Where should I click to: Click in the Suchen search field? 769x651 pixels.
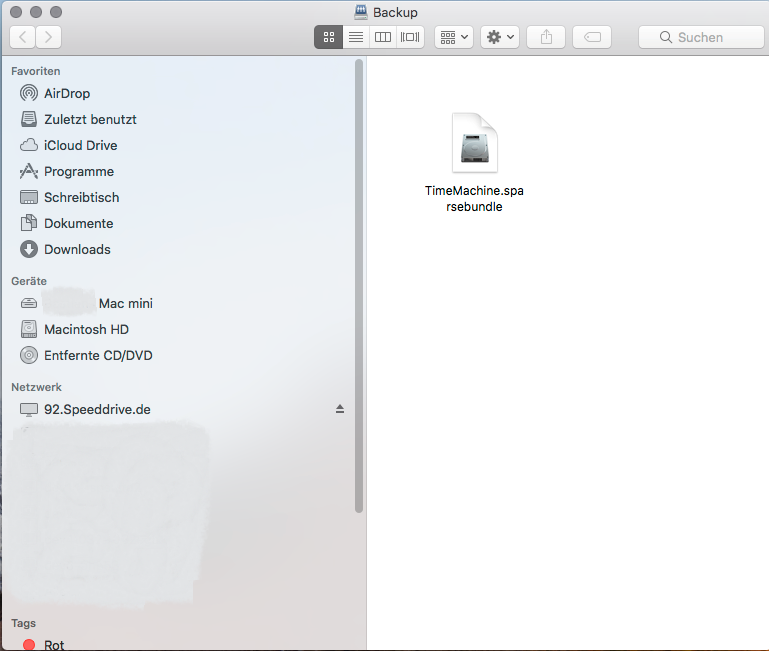701,37
